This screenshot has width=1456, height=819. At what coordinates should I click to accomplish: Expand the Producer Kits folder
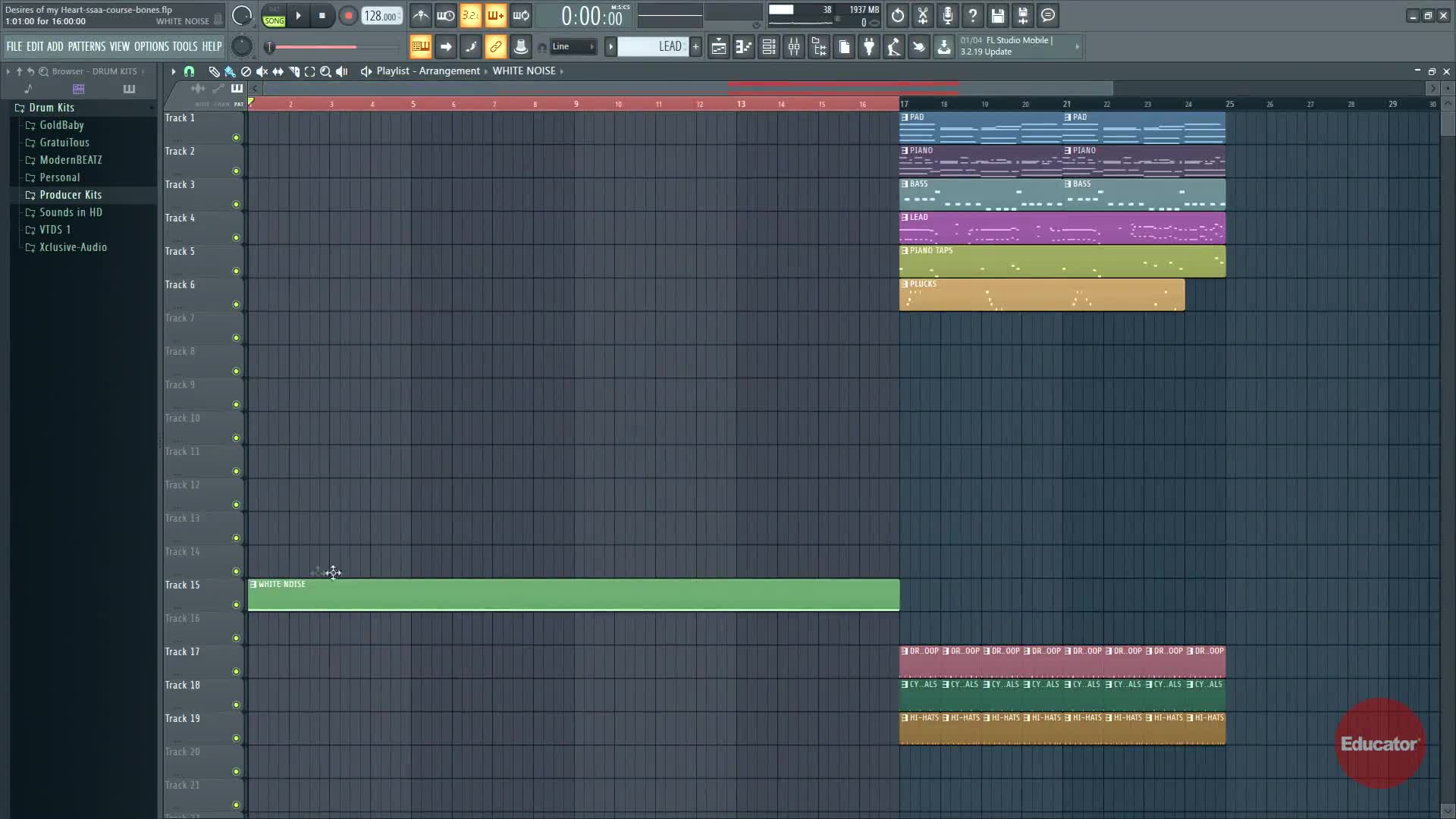click(x=71, y=195)
